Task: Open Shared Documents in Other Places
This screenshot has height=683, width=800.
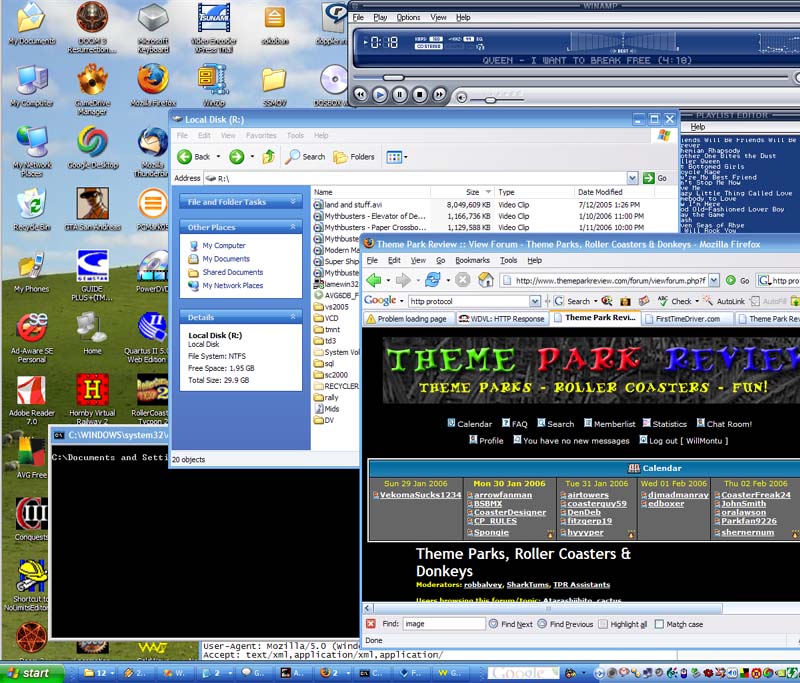Action: tap(233, 272)
